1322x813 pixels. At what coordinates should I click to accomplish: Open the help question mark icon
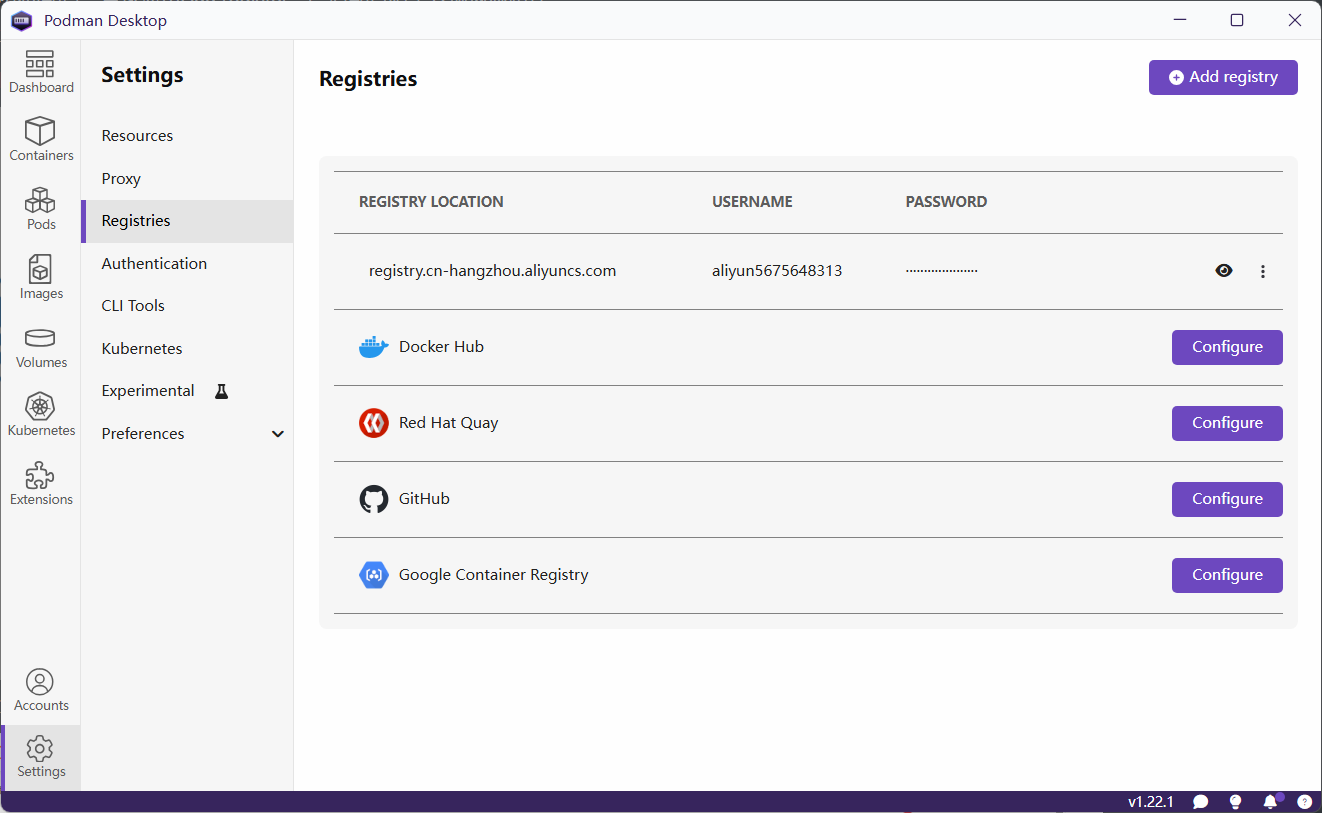1304,802
